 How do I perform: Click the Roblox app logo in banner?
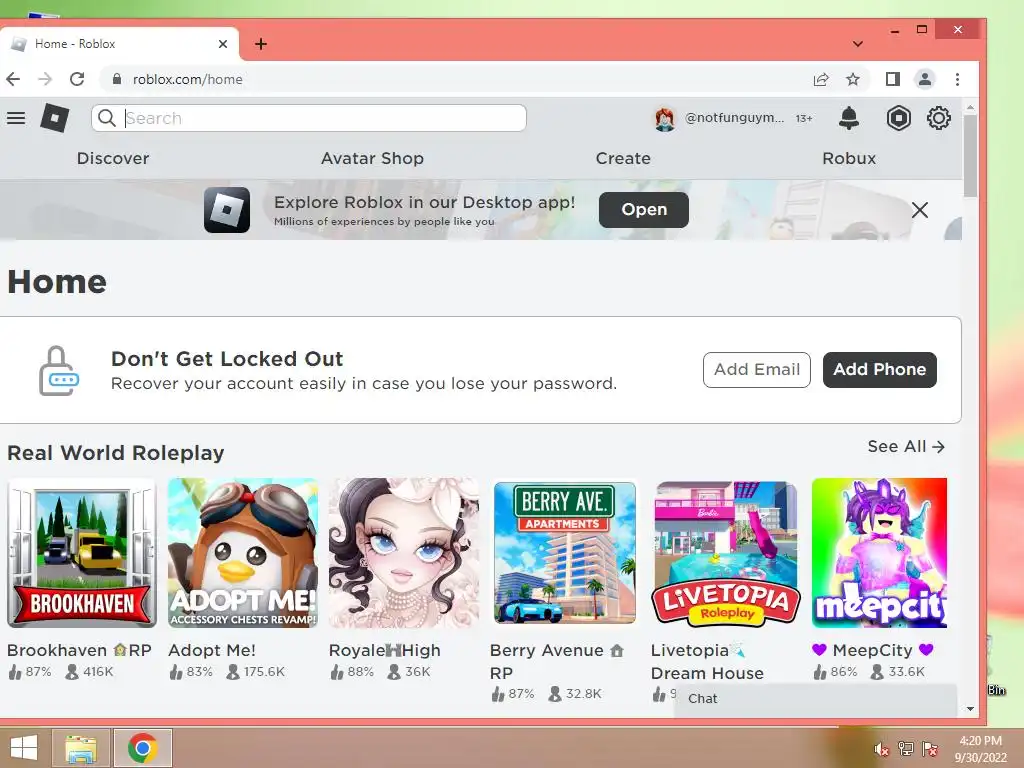tap(227, 210)
